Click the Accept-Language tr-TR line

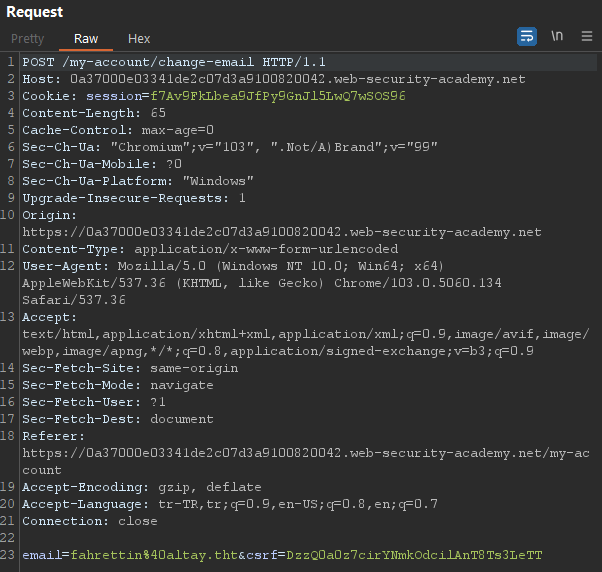pos(230,504)
